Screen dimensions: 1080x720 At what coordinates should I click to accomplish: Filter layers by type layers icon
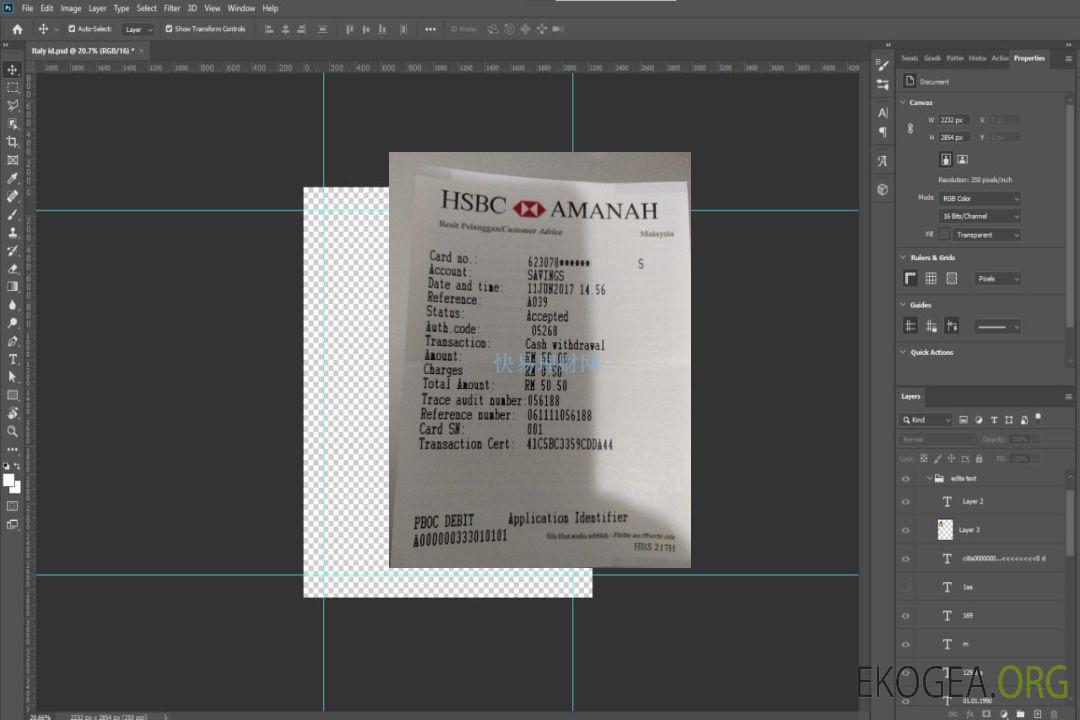point(993,420)
